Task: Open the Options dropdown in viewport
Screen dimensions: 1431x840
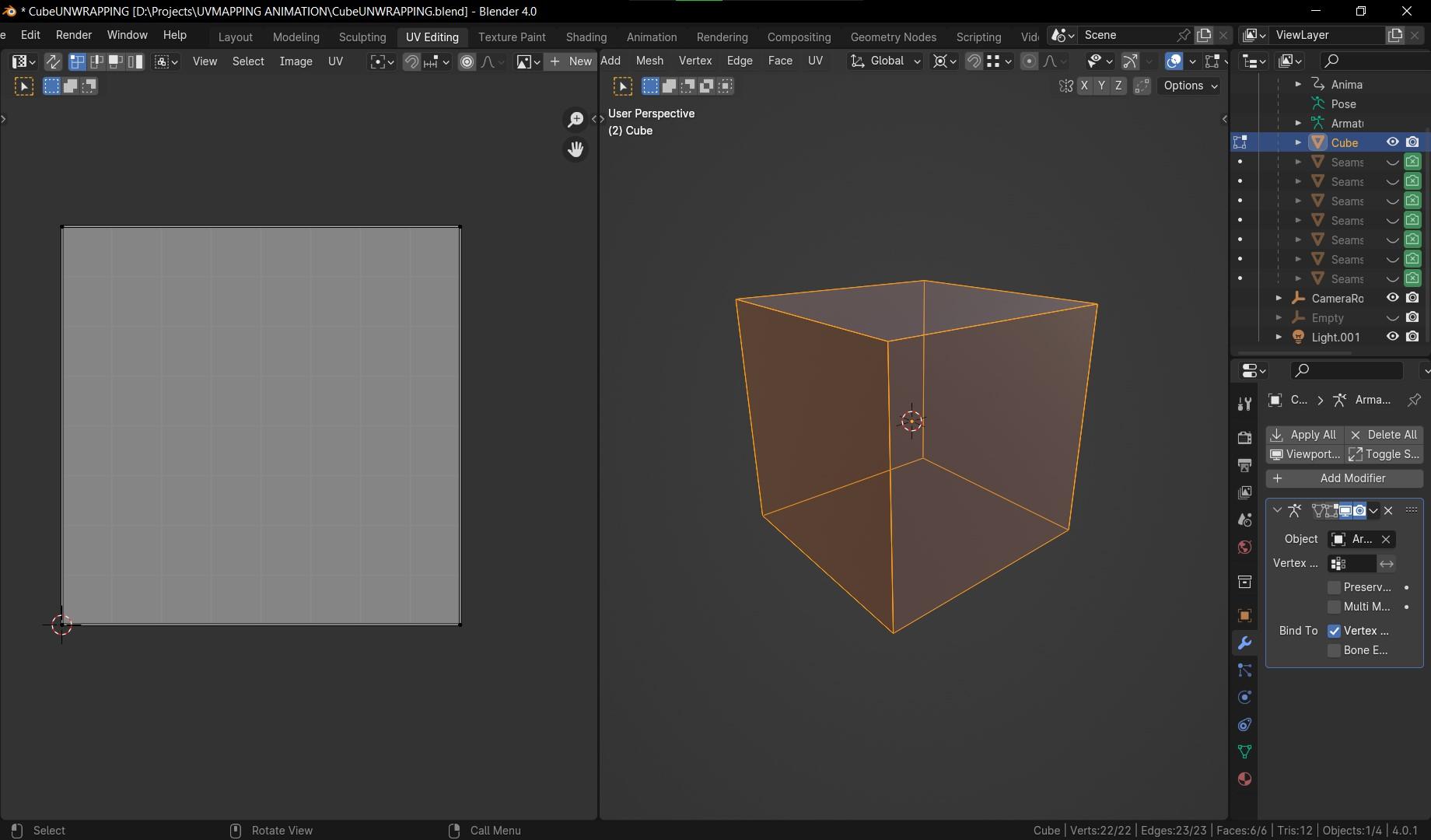Action: (1190, 86)
